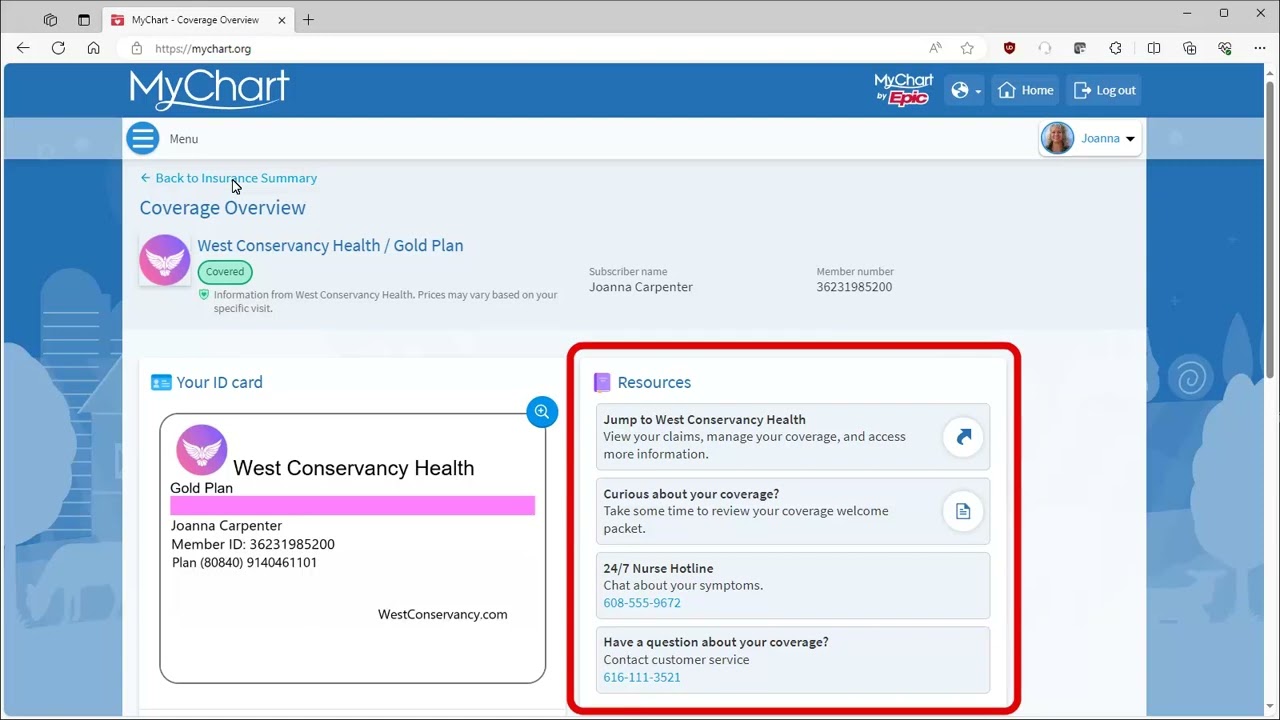1280x720 pixels.
Task: Click the browser Back arrow
Action: (x=23, y=48)
